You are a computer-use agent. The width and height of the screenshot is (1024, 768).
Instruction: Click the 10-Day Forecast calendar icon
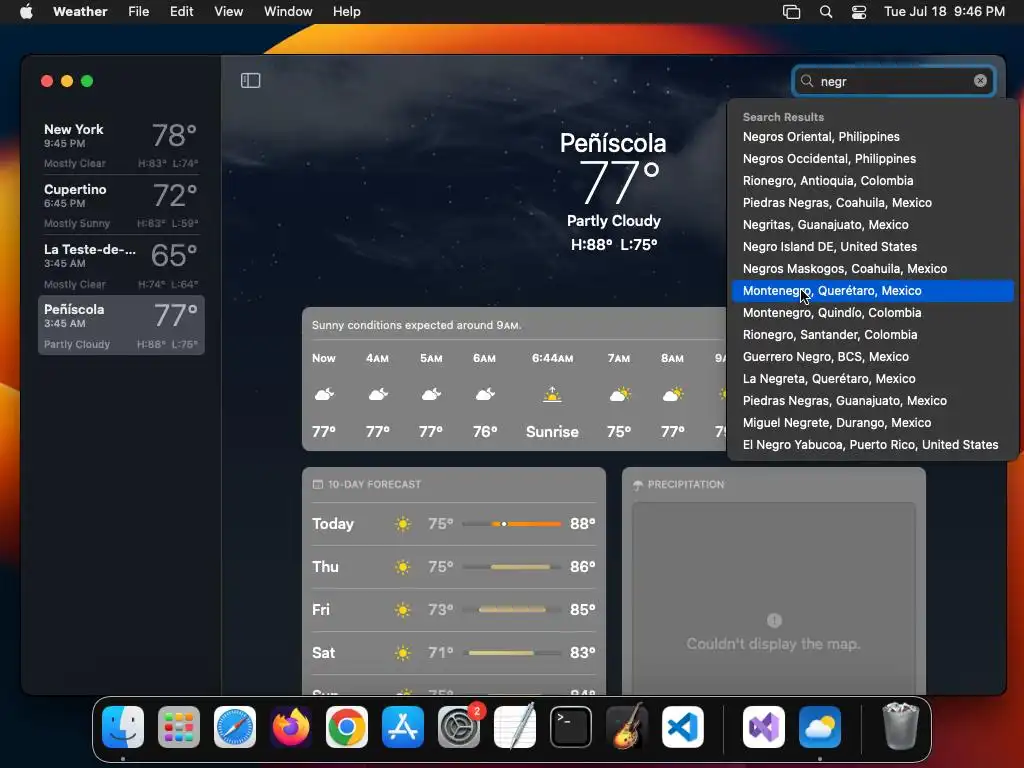click(318, 484)
